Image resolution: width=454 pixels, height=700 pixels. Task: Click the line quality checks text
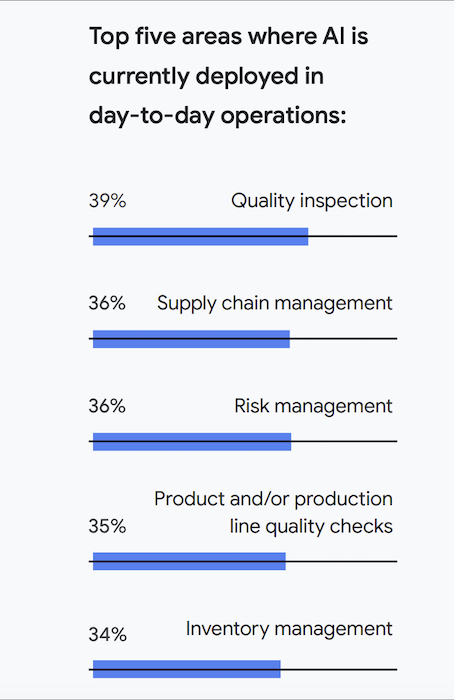[x=311, y=527]
